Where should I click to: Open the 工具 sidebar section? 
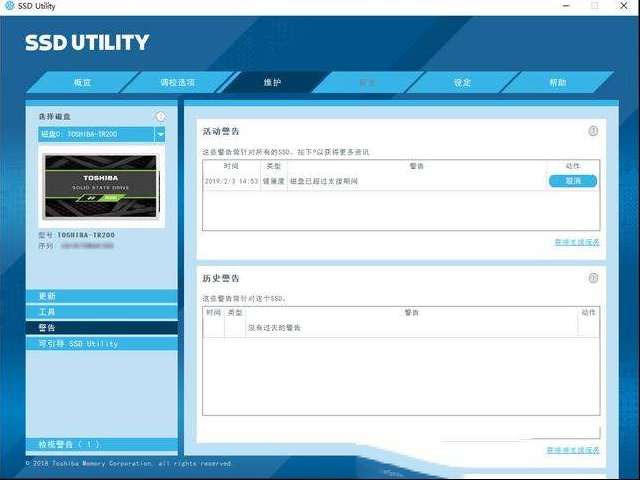click(x=102, y=312)
